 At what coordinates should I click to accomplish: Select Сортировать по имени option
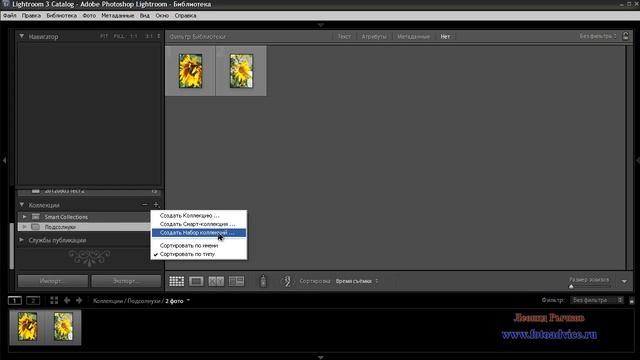coord(199,246)
